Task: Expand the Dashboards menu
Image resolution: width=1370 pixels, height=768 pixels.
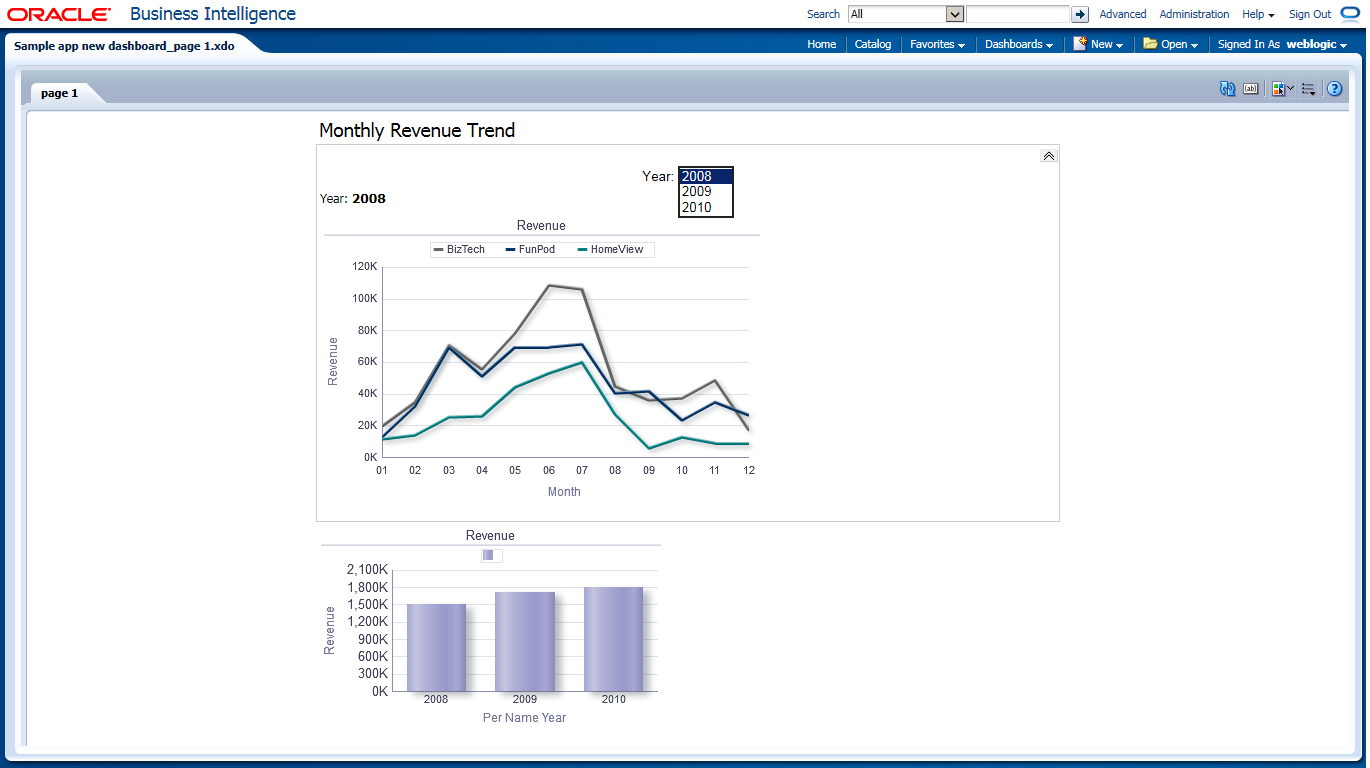Action: coord(1019,44)
